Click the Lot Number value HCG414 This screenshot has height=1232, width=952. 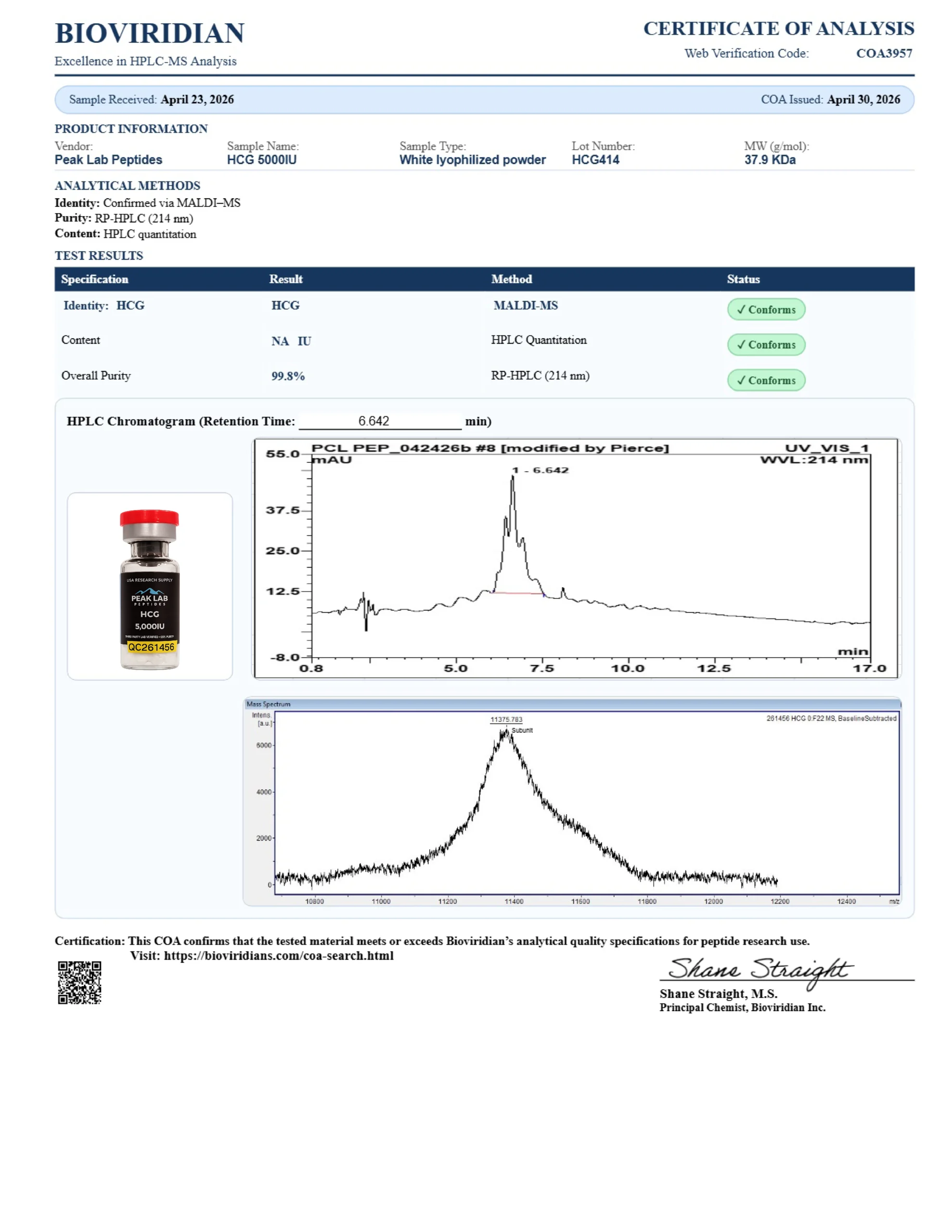(x=595, y=160)
